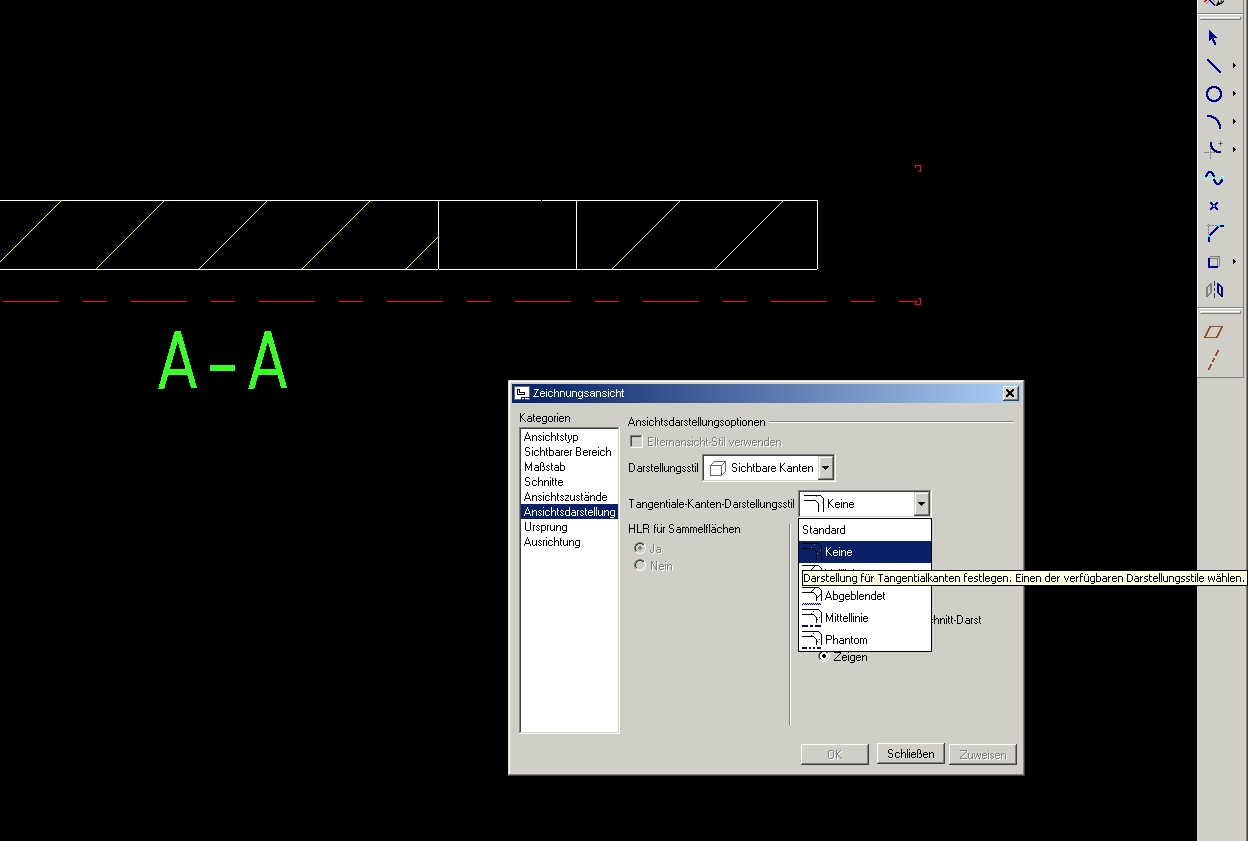Select the Ja radio button
The image size is (1248, 841).
pyautogui.click(x=640, y=548)
